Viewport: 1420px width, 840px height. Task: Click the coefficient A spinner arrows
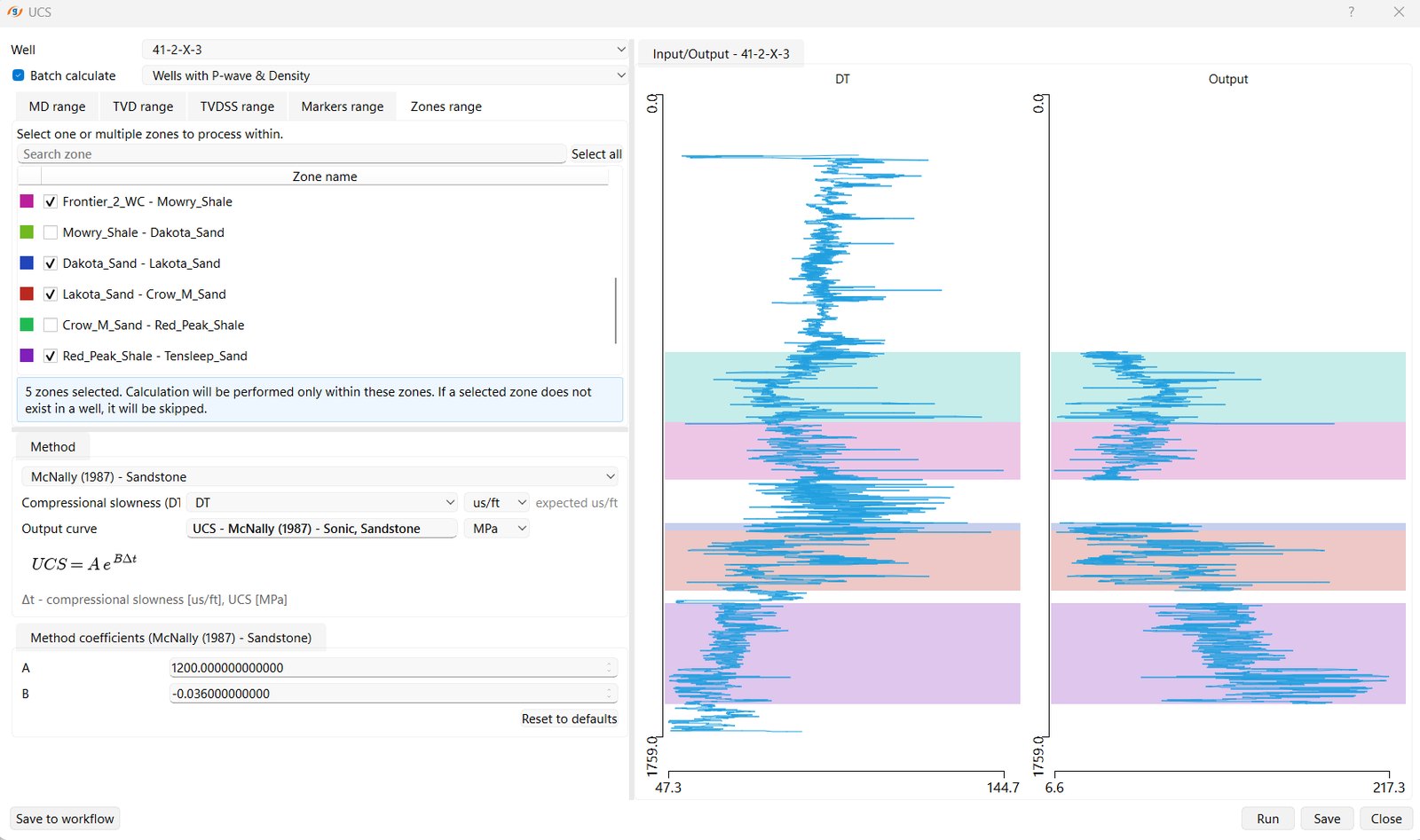tap(610, 667)
